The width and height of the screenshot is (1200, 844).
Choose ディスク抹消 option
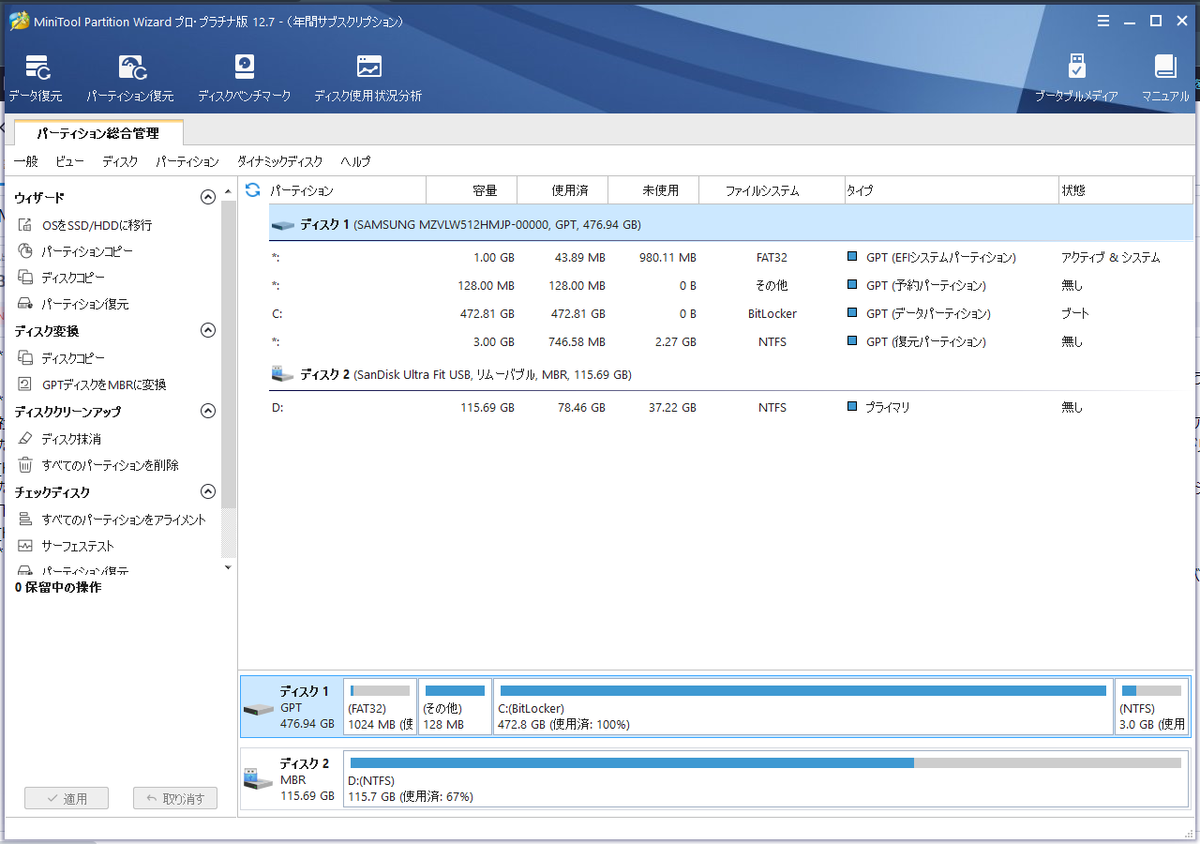coord(71,439)
